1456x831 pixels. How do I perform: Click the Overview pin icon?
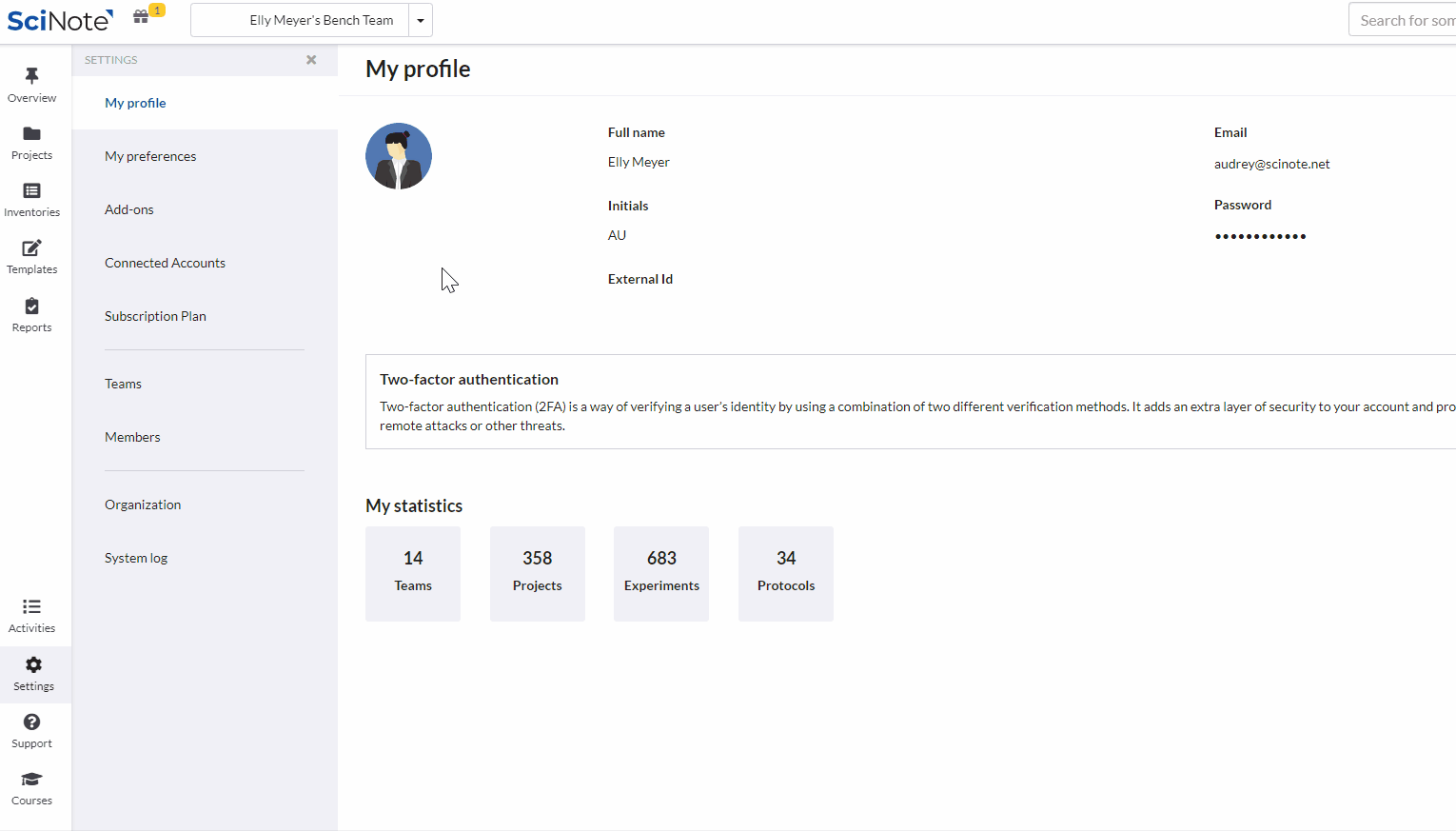tap(32, 76)
